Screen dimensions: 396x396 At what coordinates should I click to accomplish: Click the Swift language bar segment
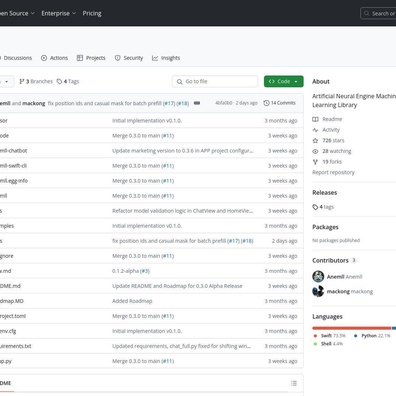click(x=352, y=328)
